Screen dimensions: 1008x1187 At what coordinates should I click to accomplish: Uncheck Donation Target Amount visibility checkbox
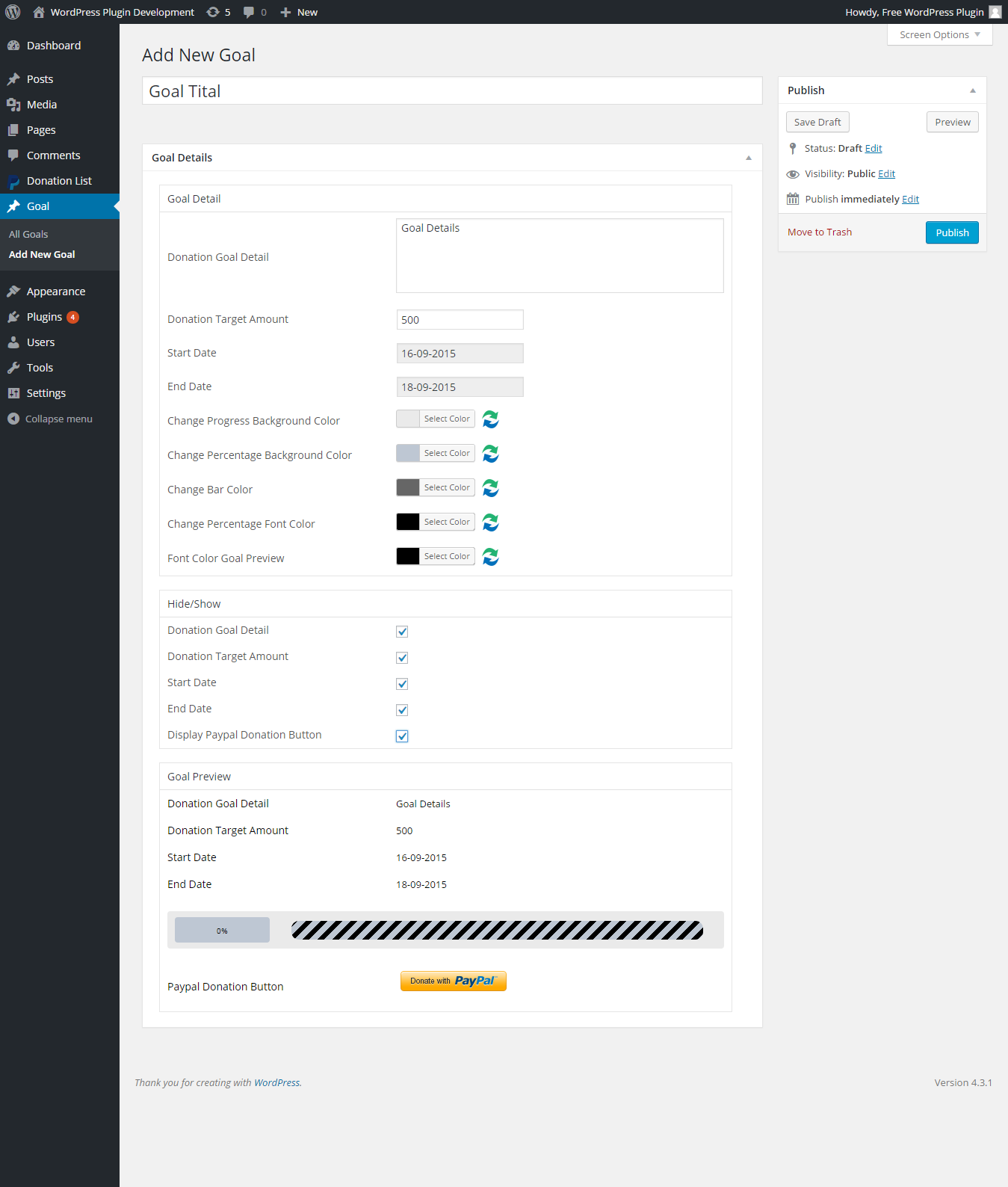(402, 658)
